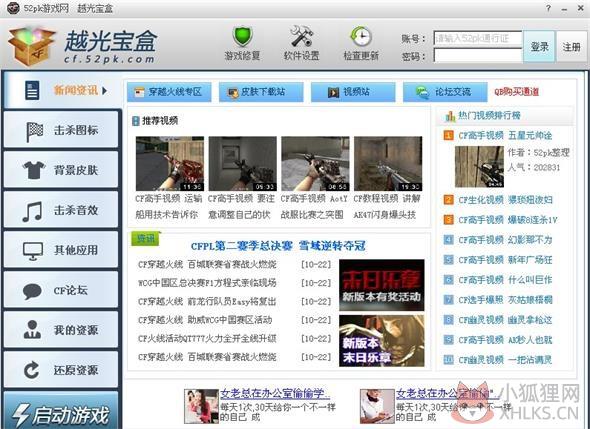Viewport: 590px width, 429px height.
Task: Open ranked #1 CF高手视频 五星元帅途
Action: [505, 135]
